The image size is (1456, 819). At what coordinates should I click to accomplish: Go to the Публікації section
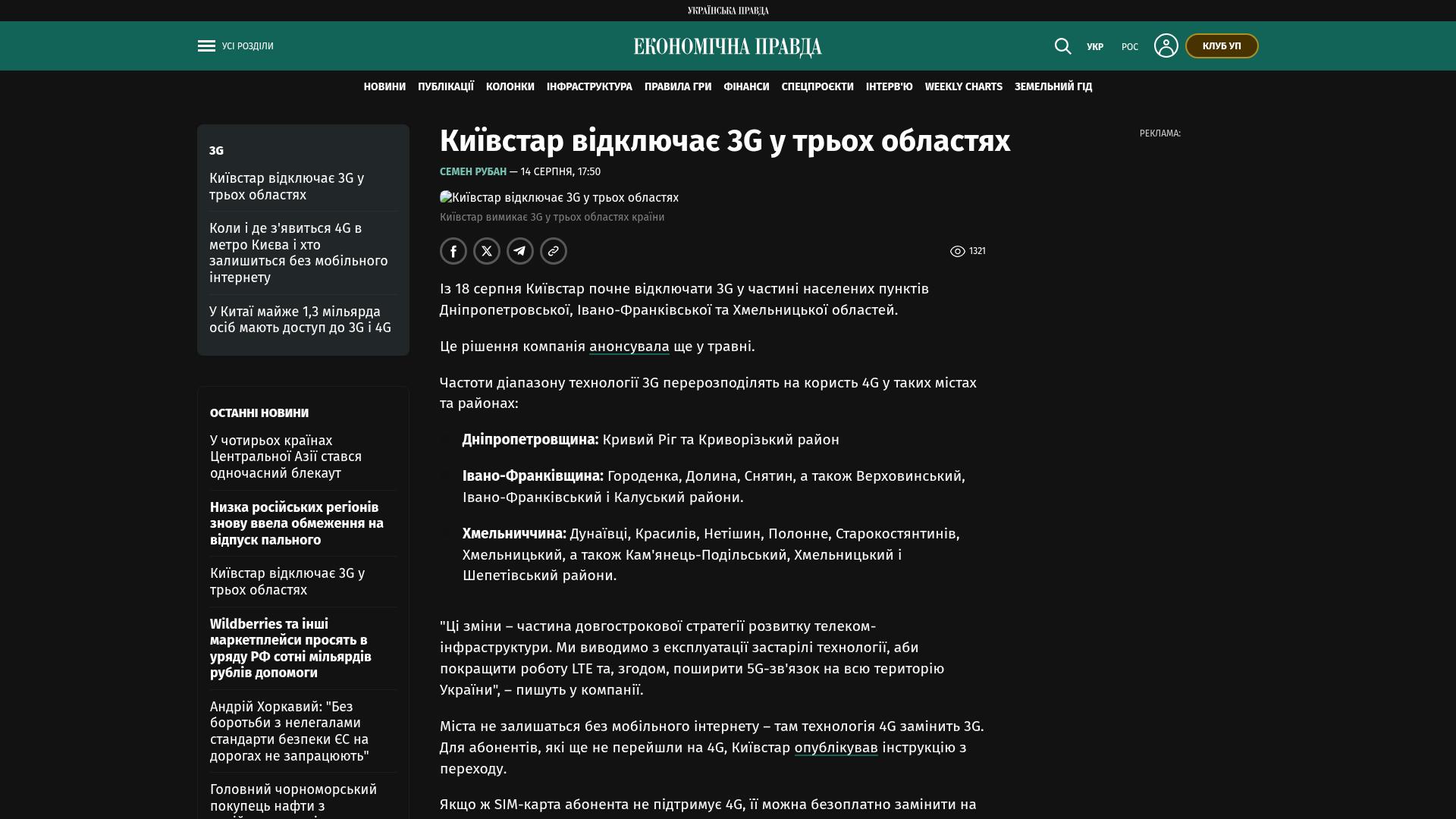[x=446, y=87]
